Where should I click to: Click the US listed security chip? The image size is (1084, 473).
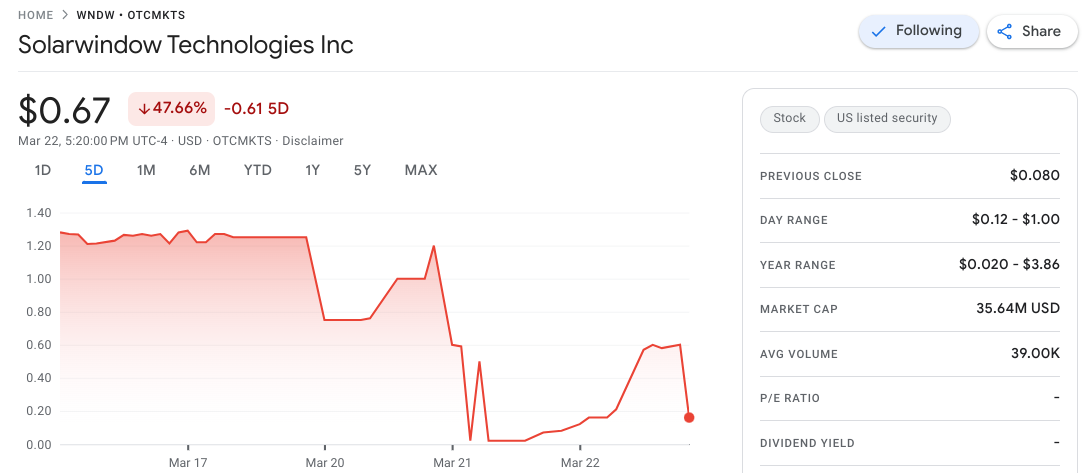[887, 118]
